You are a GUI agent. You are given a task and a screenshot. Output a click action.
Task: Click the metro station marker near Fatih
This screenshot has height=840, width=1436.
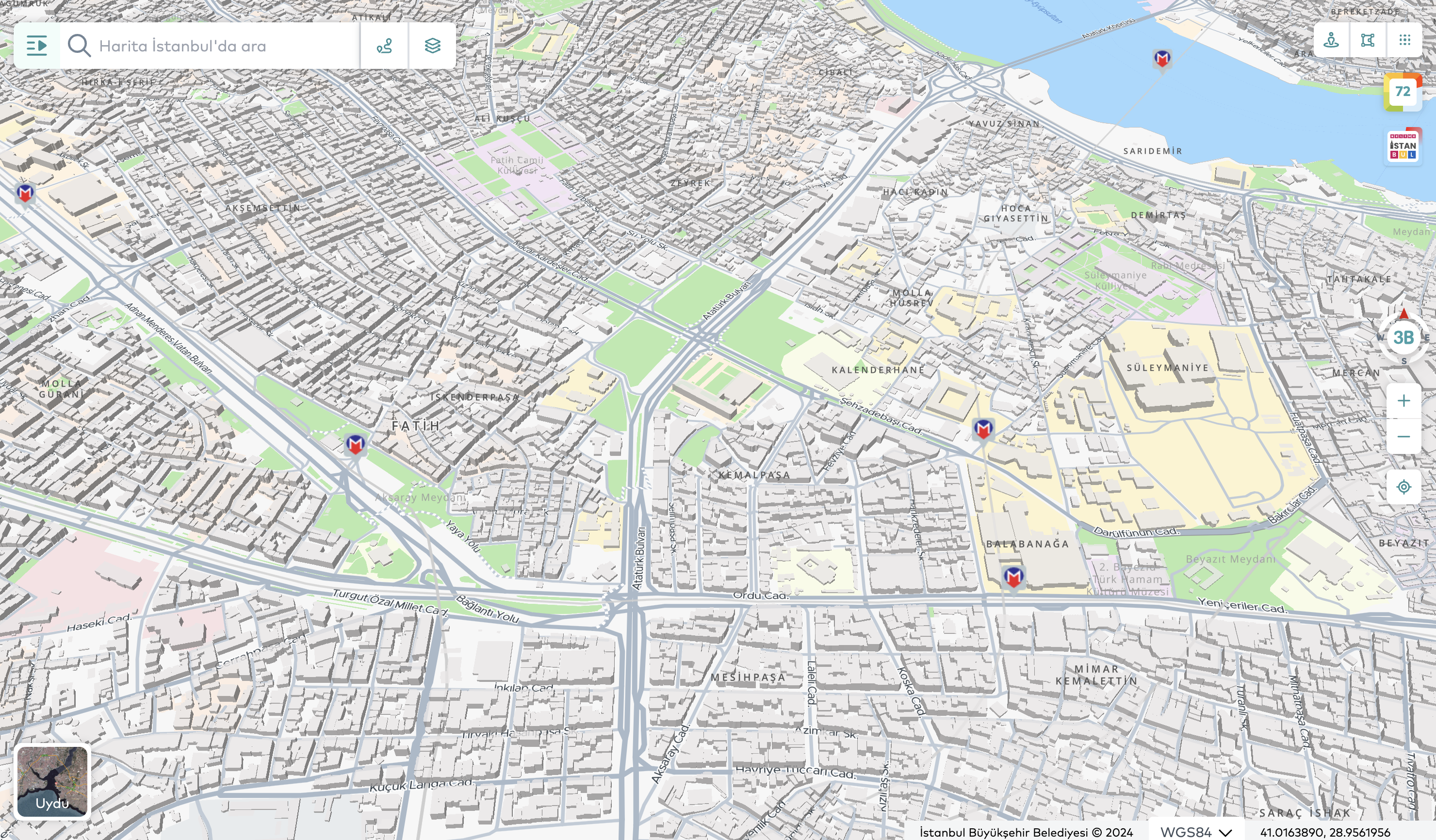(x=355, y=444)
